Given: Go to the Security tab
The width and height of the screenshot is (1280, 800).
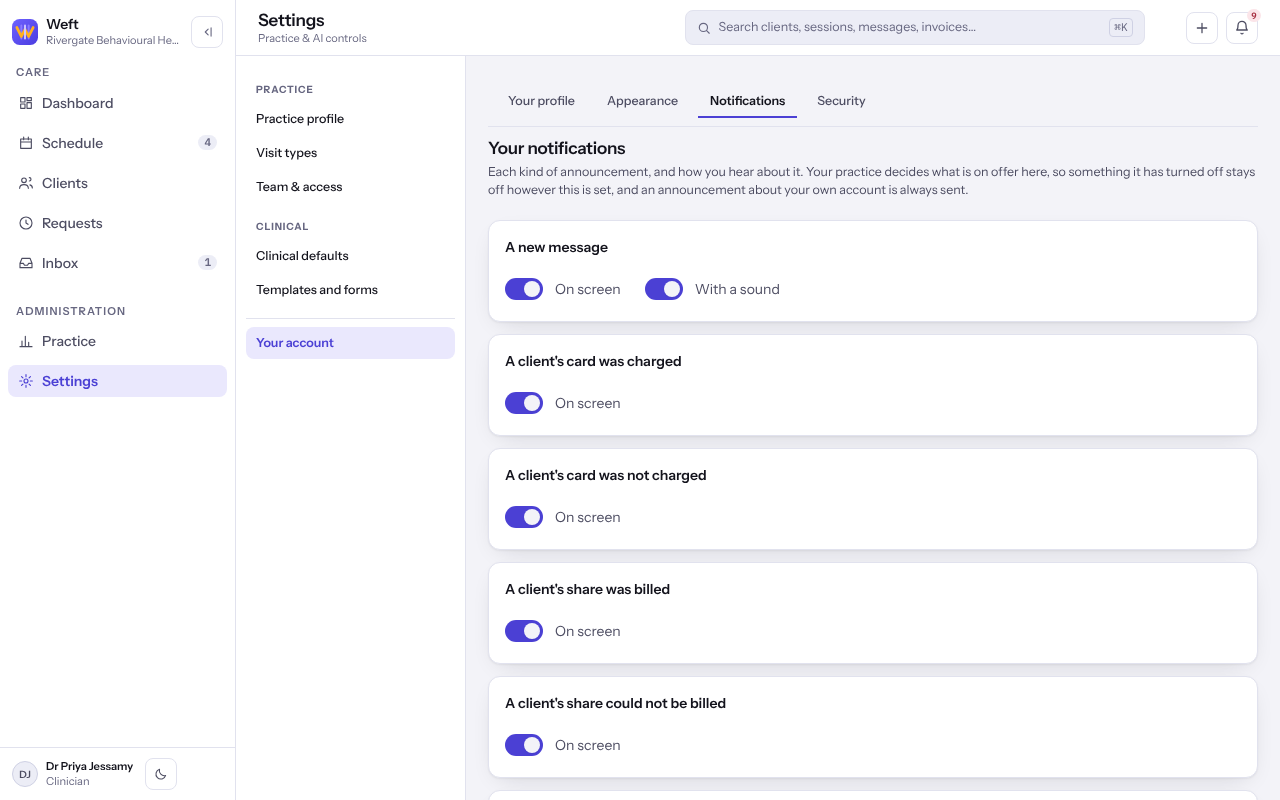Looking at the screenshot, I should [841, 101].
